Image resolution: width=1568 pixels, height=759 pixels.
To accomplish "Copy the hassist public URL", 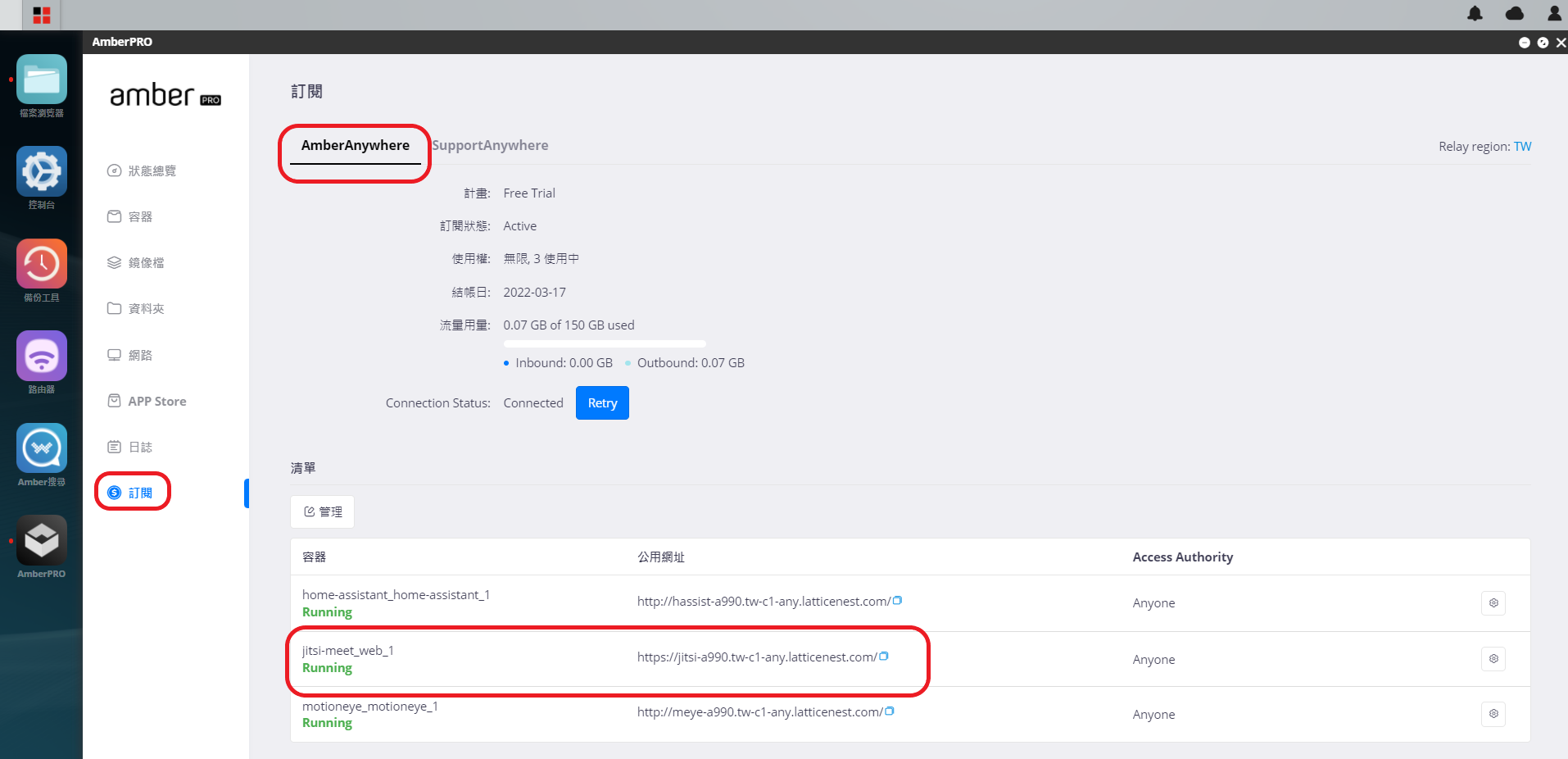I will pyautogui.click(x=897, y=600).
